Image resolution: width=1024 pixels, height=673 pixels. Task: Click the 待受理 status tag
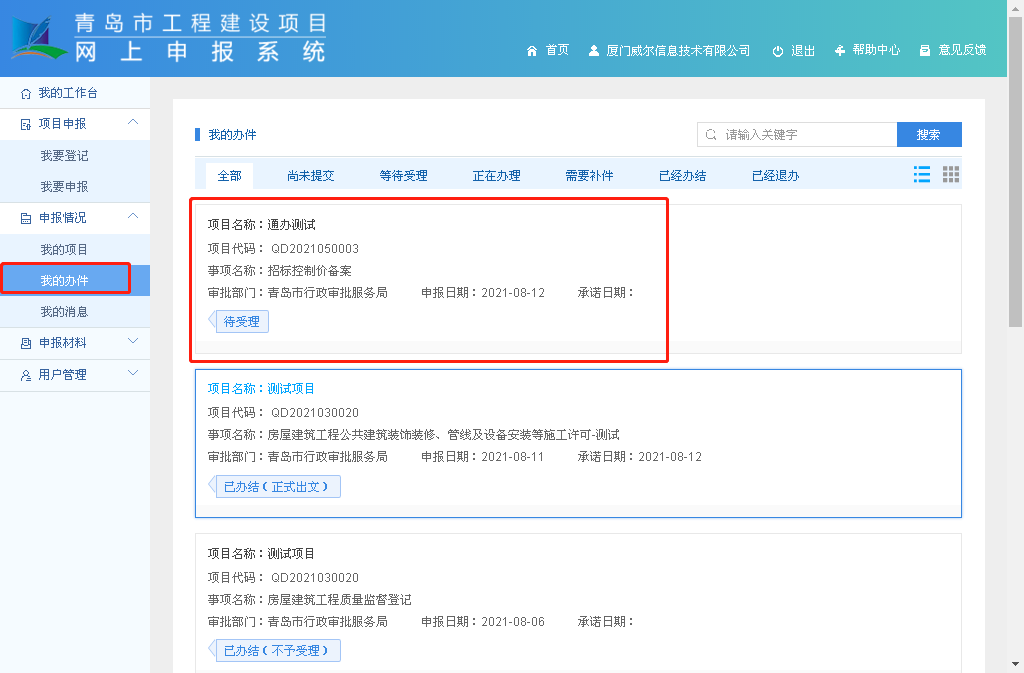point(241,322)
